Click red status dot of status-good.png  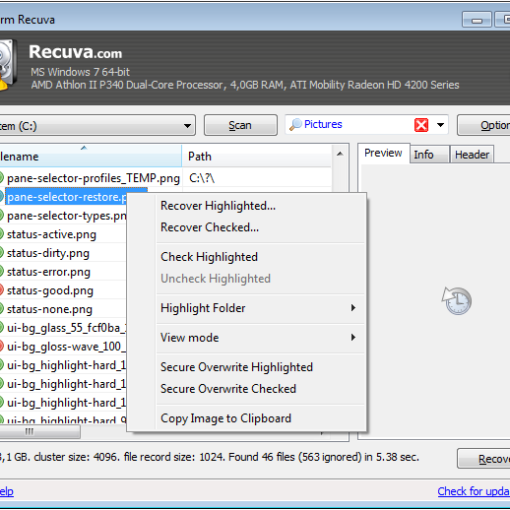(x=1, y=290)
